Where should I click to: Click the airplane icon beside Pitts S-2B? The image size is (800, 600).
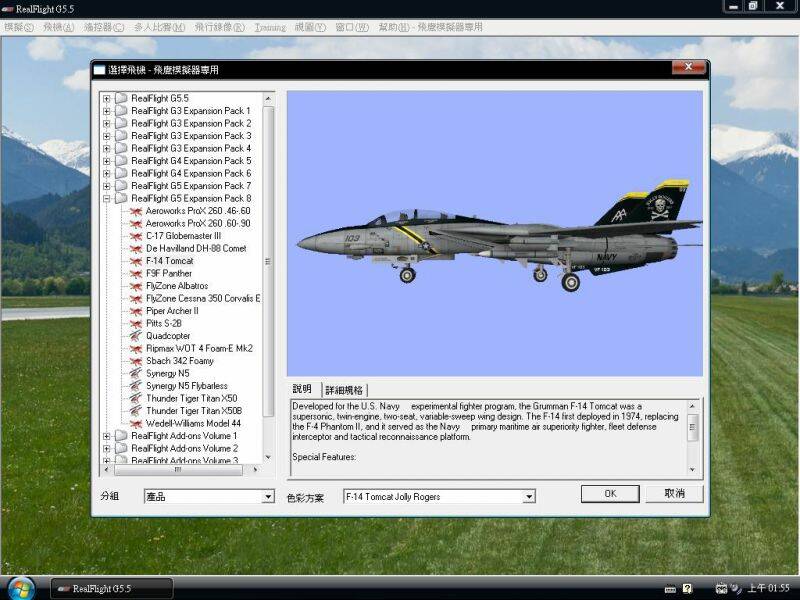(136, 324)
